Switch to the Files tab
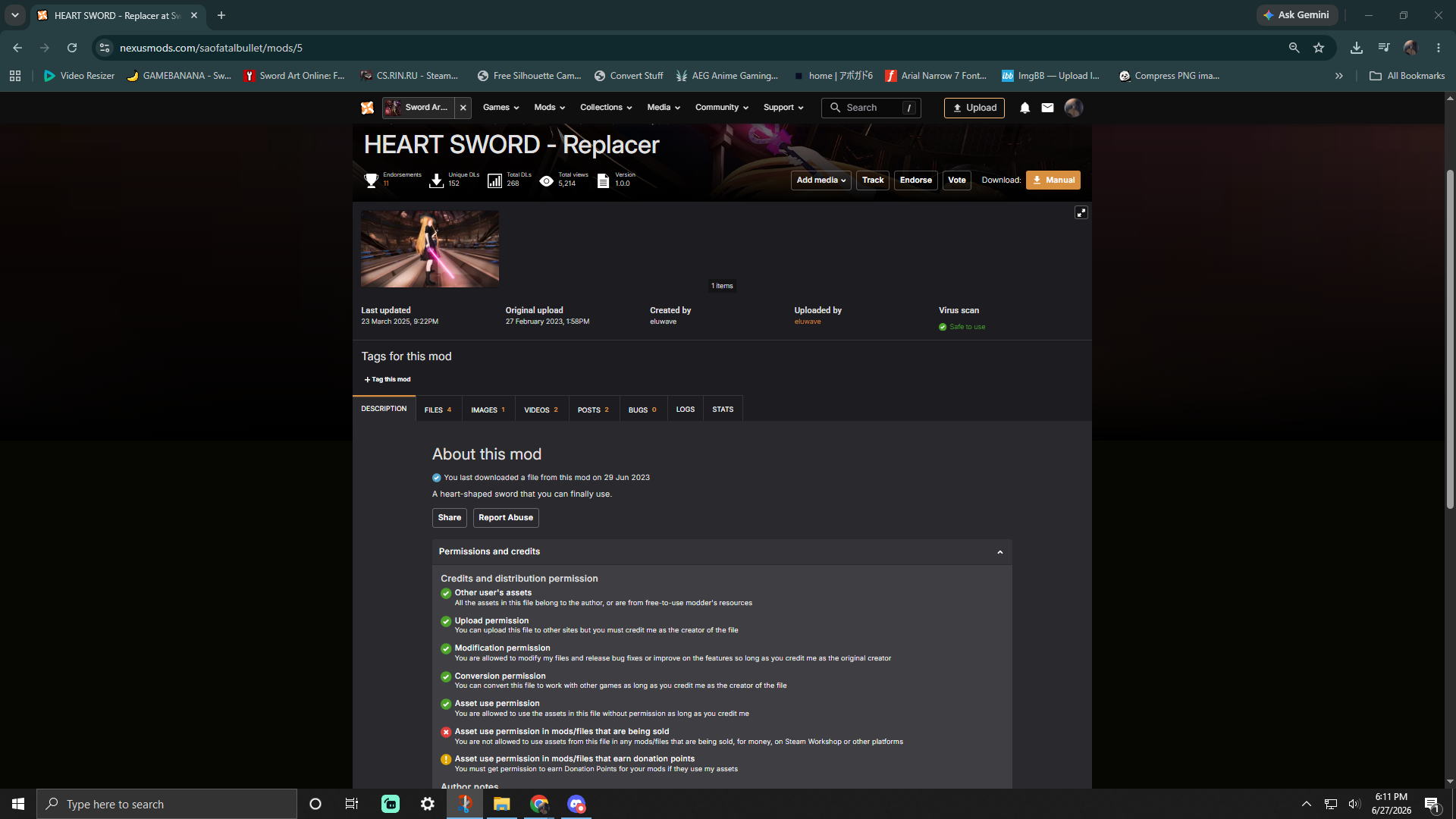 438,409
